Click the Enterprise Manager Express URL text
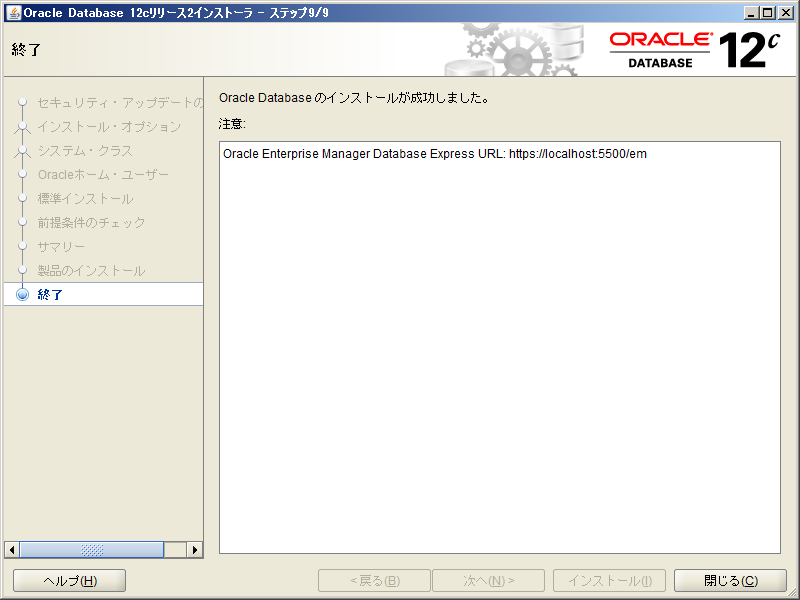This screenshot has width=800, height=600. (435, 154)
